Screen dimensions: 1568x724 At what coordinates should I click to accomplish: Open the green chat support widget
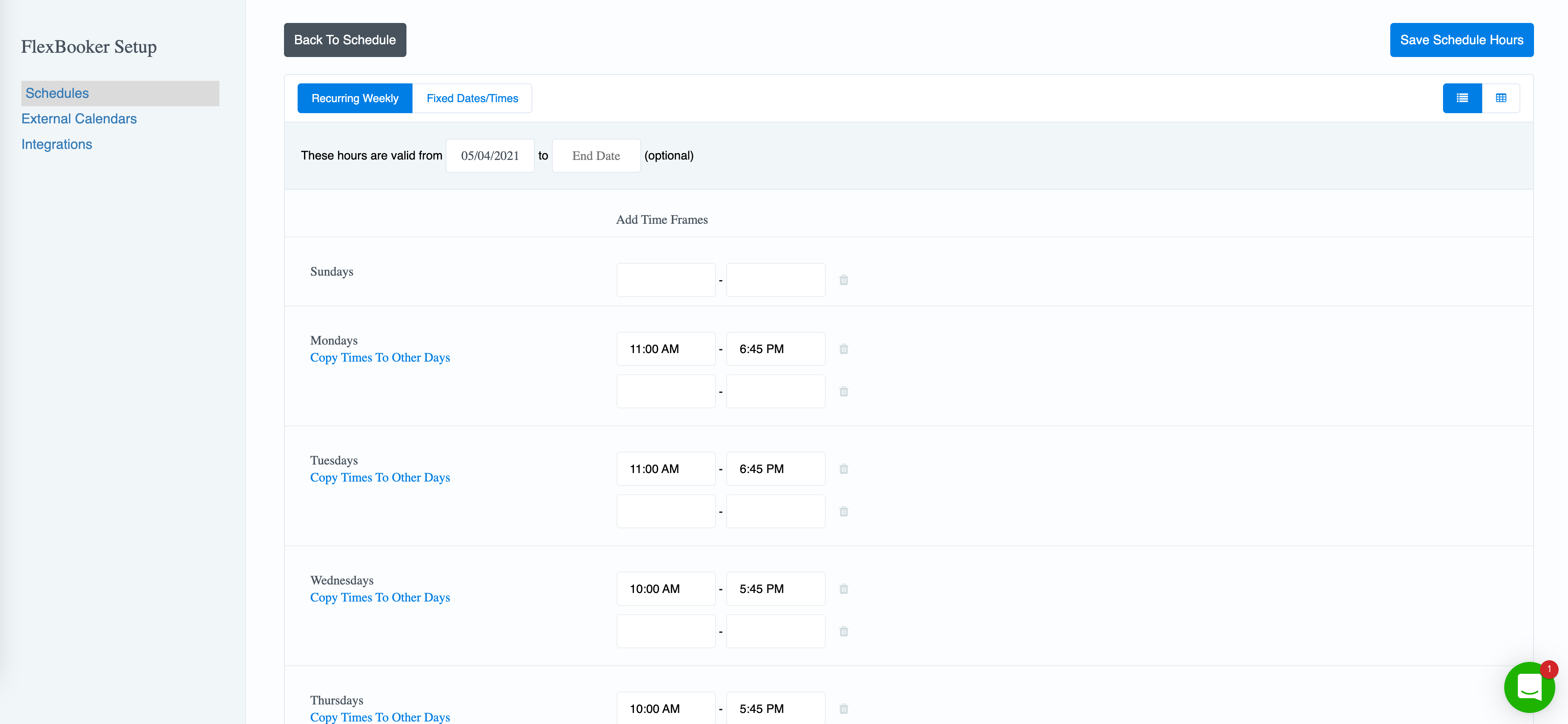tap(1529, 687)
